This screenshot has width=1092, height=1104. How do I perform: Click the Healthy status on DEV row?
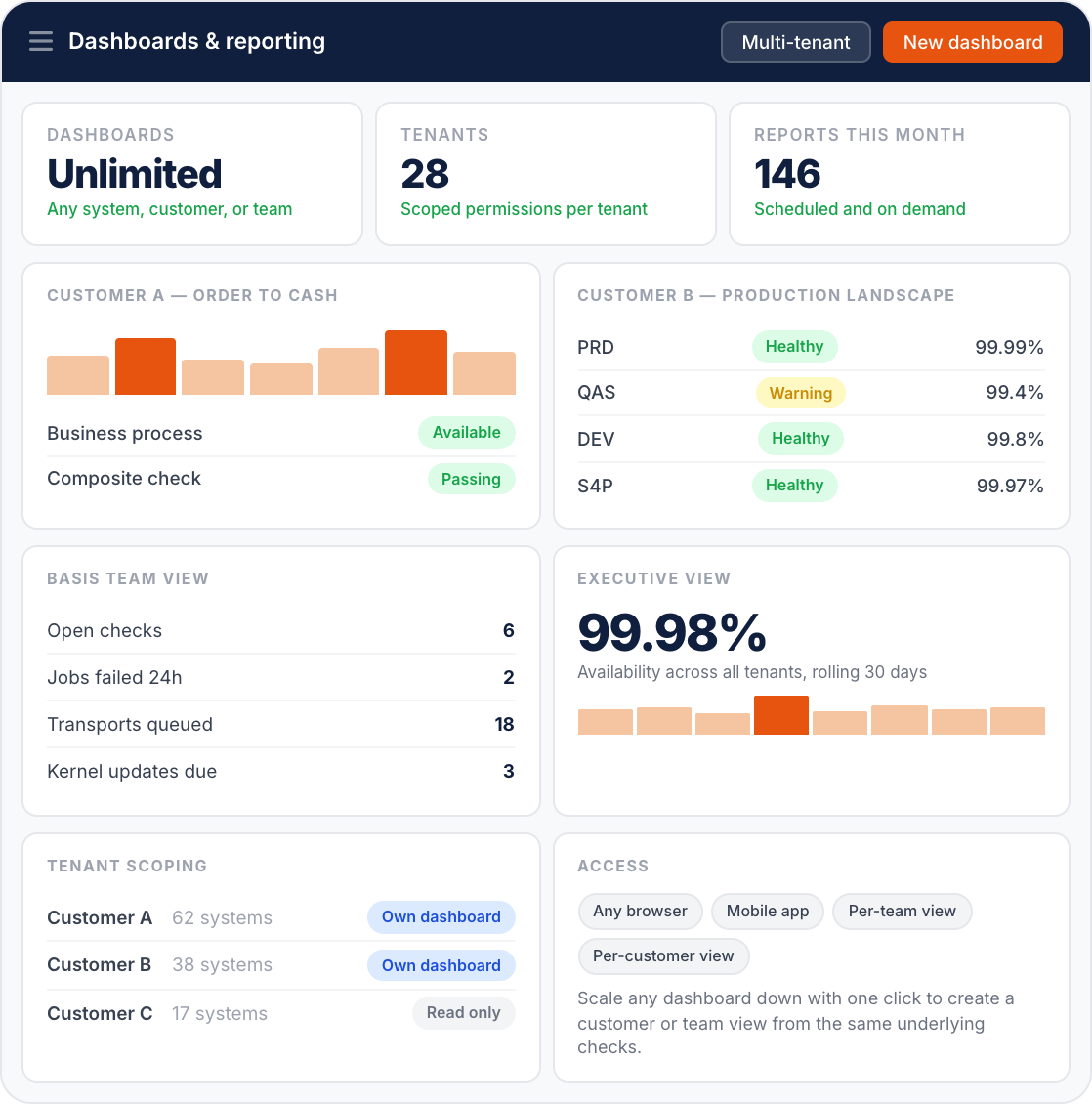click(801, 438)
